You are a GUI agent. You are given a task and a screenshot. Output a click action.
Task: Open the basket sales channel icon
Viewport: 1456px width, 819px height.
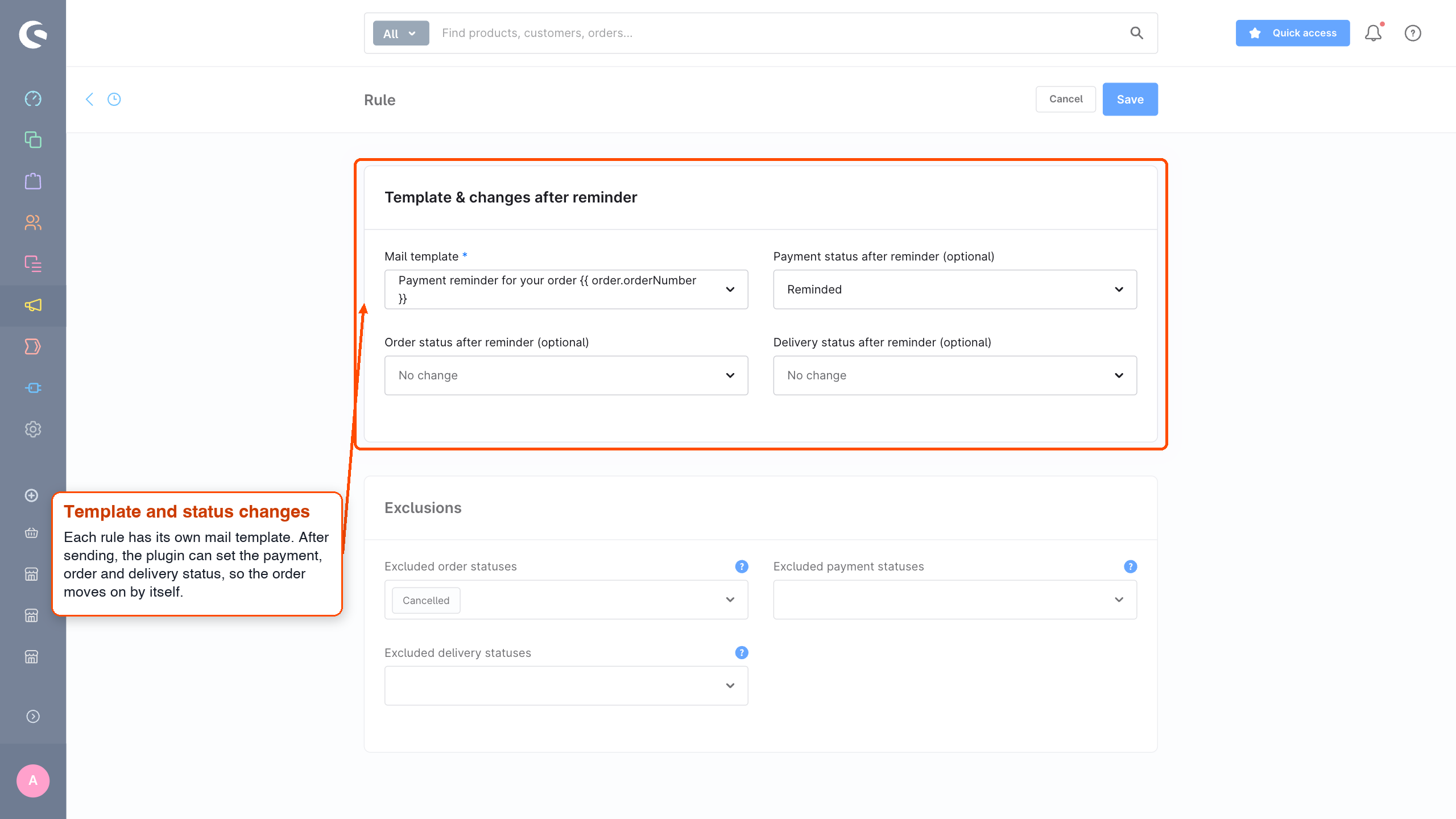32,533
